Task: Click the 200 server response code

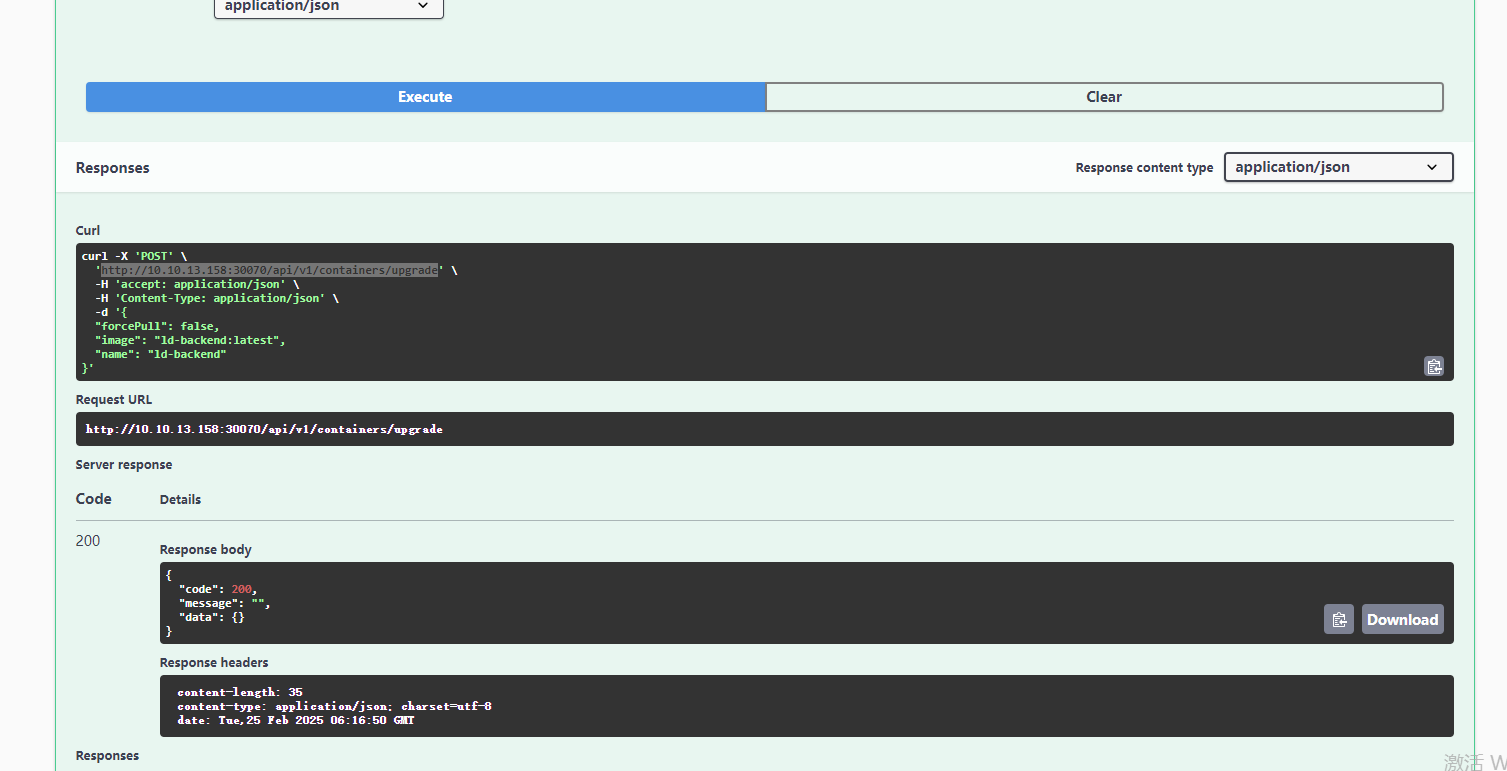Action: coord(88,541)
